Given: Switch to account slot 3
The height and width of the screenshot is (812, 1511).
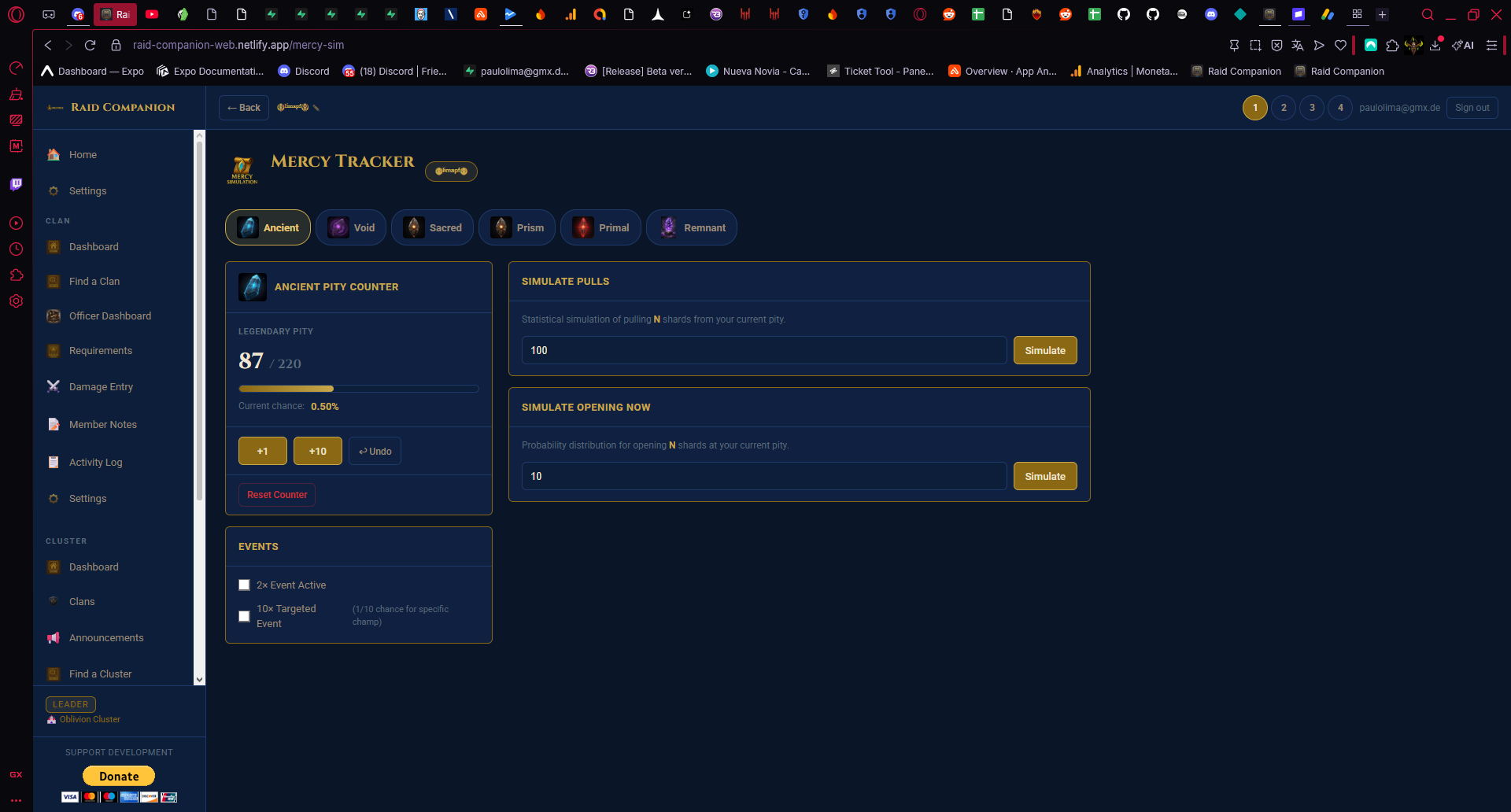Looking at the screenshot, I should 1312,108.
